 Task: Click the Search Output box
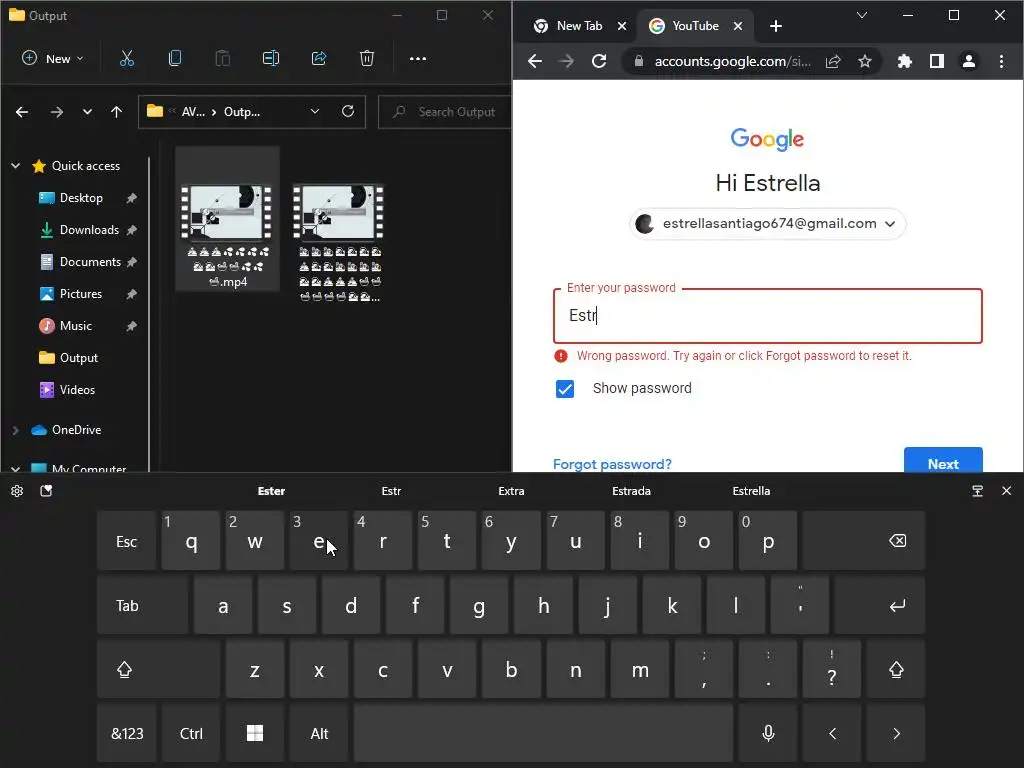(x=445, y=112)
